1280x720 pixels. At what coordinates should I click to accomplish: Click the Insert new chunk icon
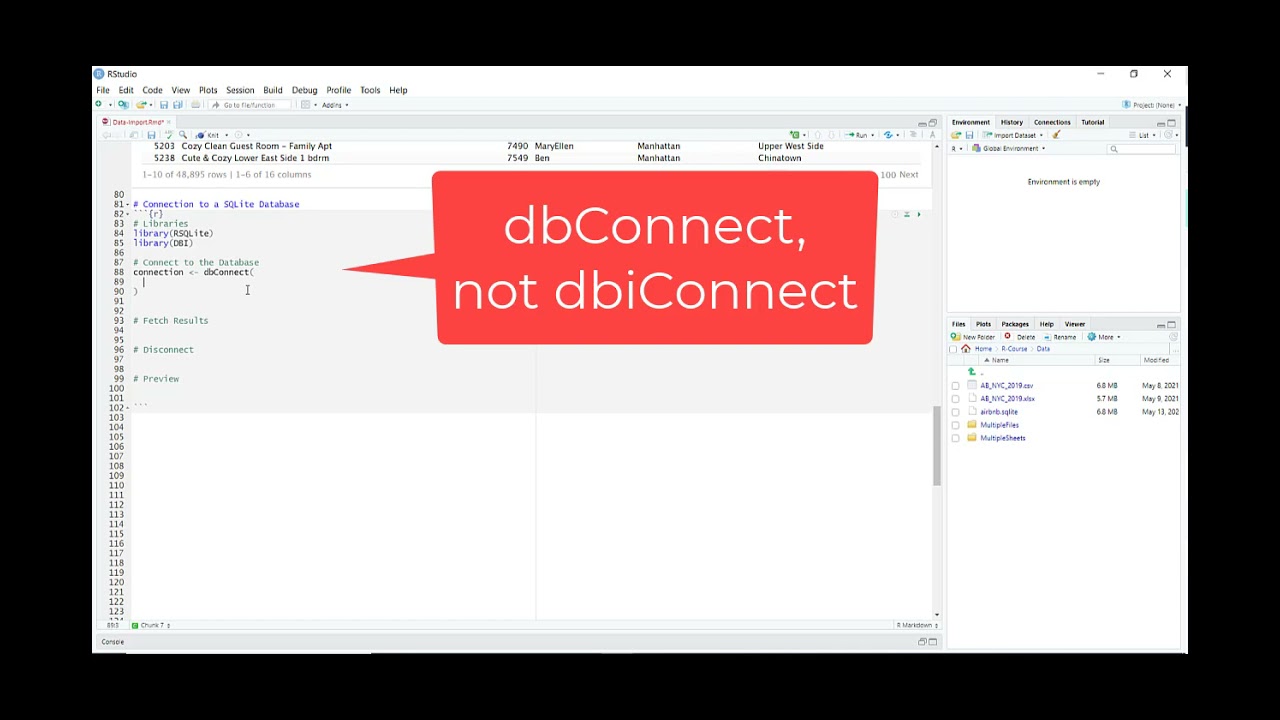[x=795, y=135]
